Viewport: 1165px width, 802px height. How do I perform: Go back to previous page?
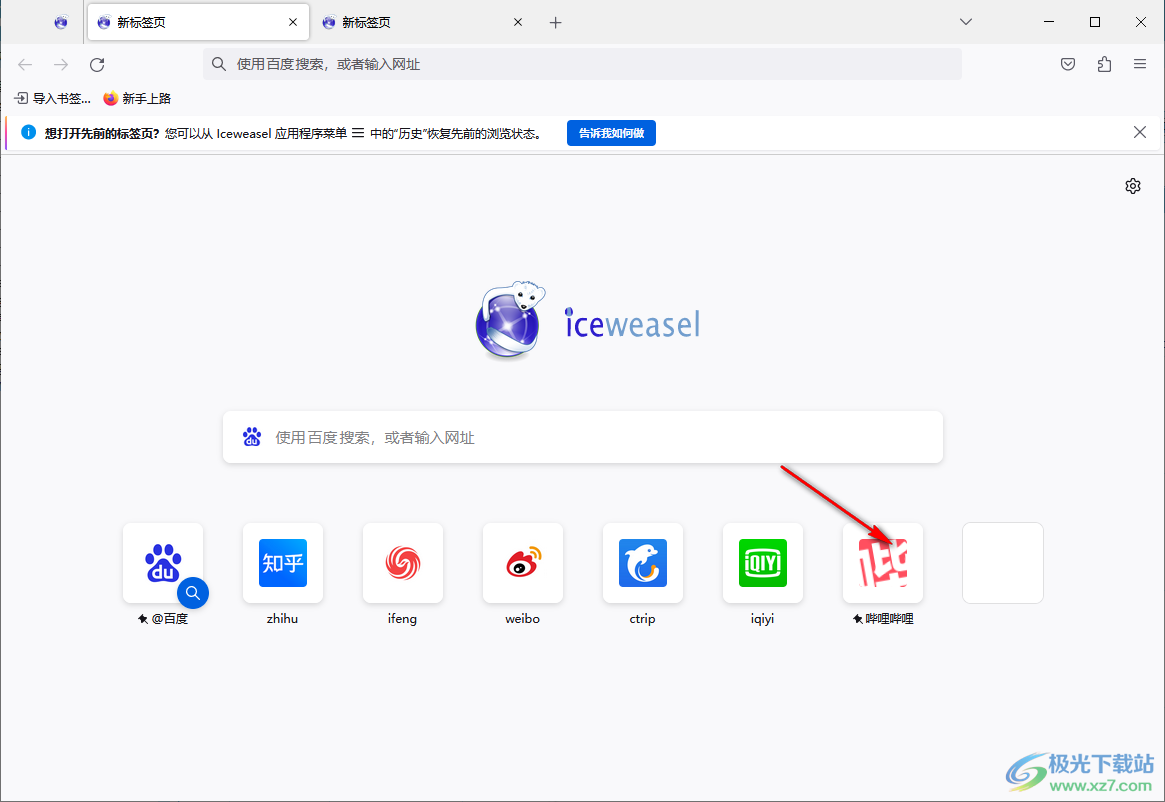25,65
